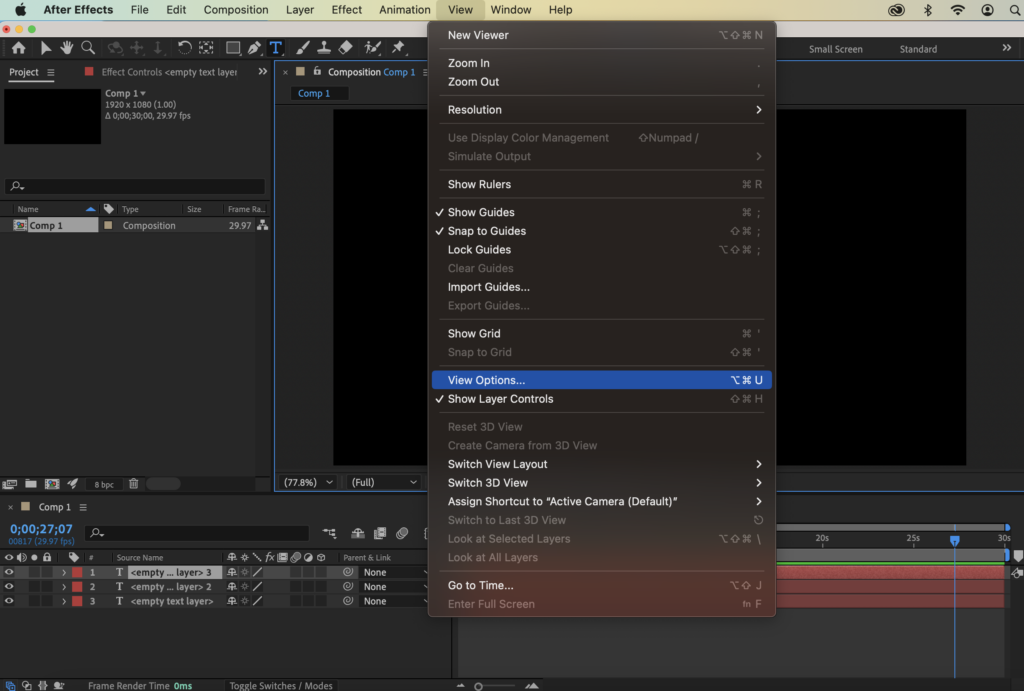Select the Clone Stamp tool
Image resolution: width=1024 pixels, height=691 pixels.
[x=324, y=48]
